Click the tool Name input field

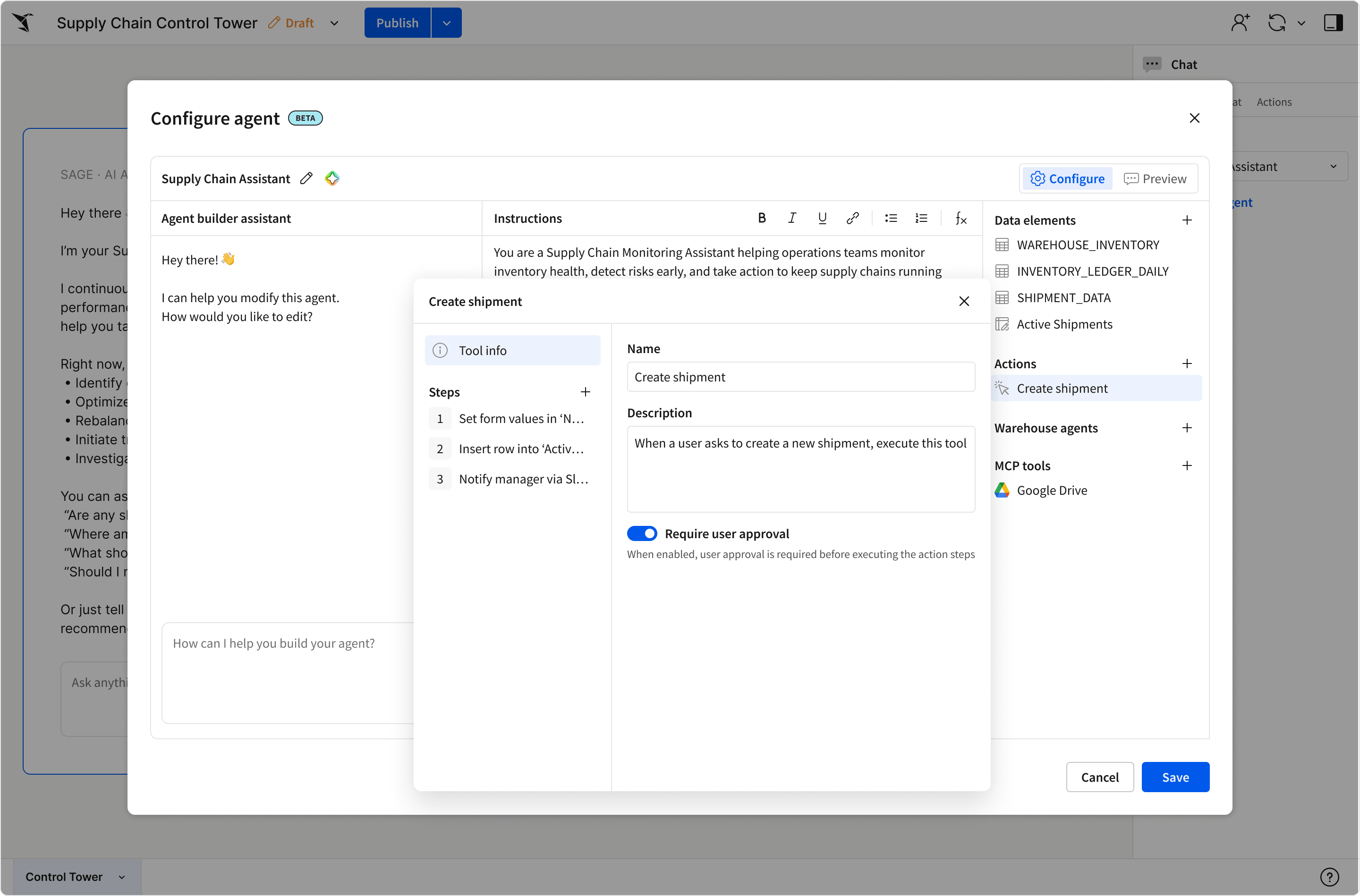click(800, 377)
